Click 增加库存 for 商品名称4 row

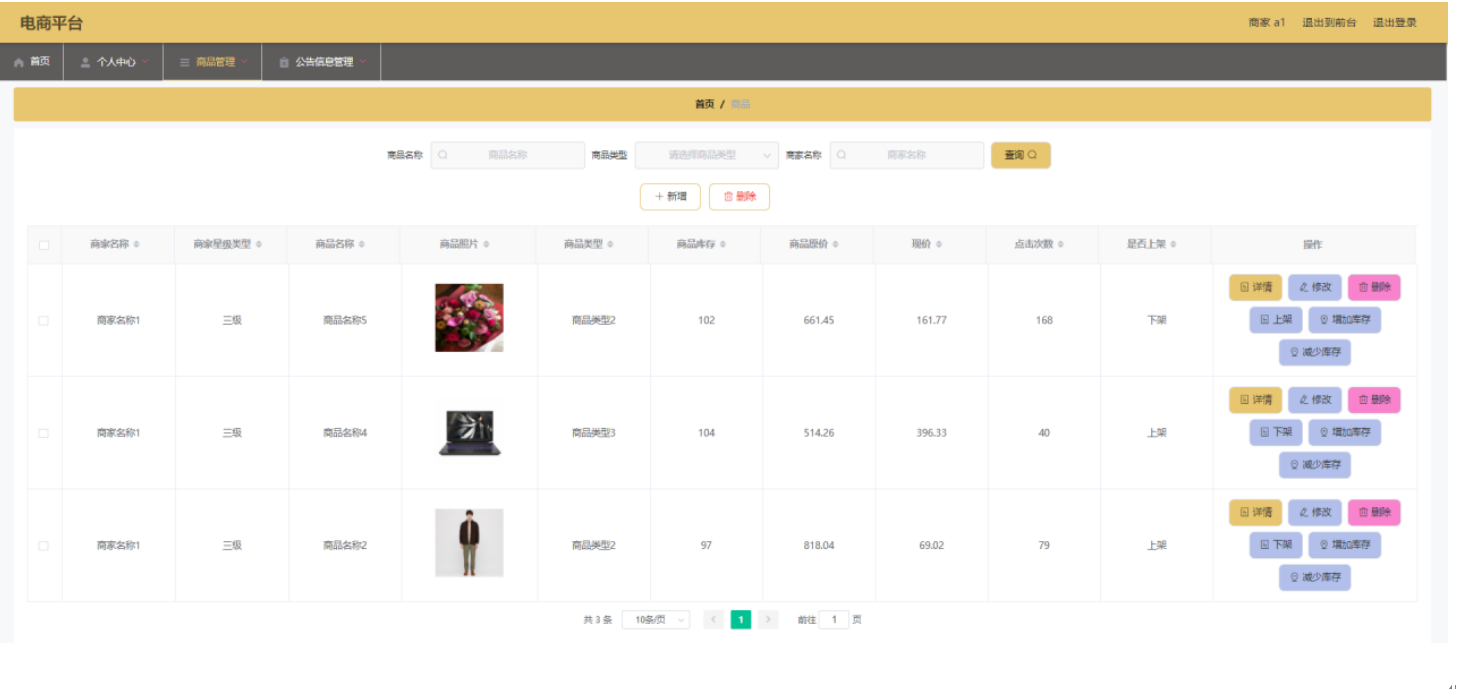[1345, 433]
